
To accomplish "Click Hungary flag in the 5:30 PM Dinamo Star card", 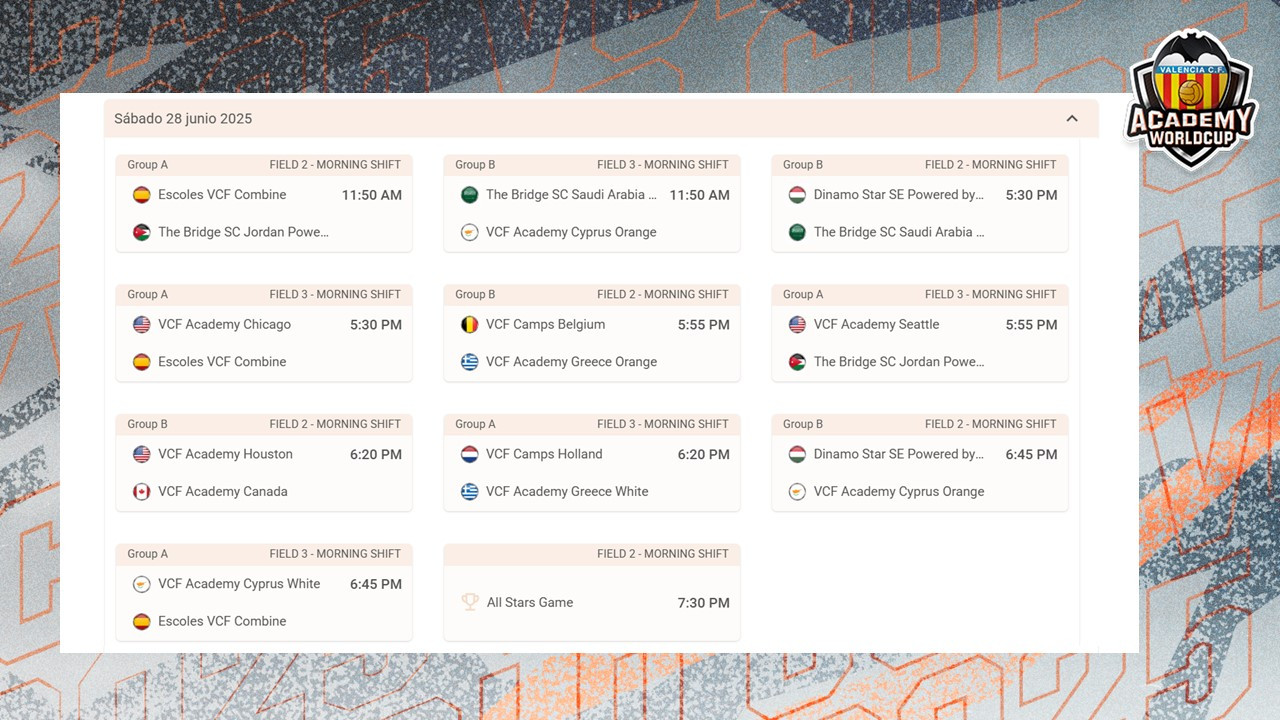I will click(797, 195).
